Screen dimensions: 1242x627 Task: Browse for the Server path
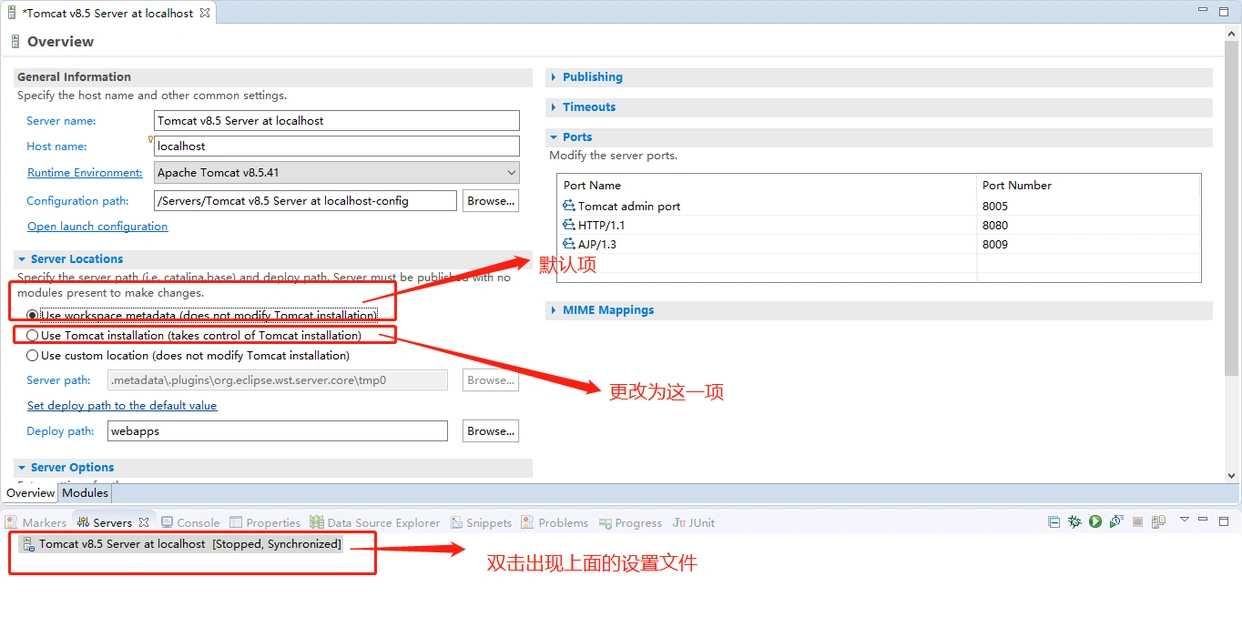click(490, 380)
